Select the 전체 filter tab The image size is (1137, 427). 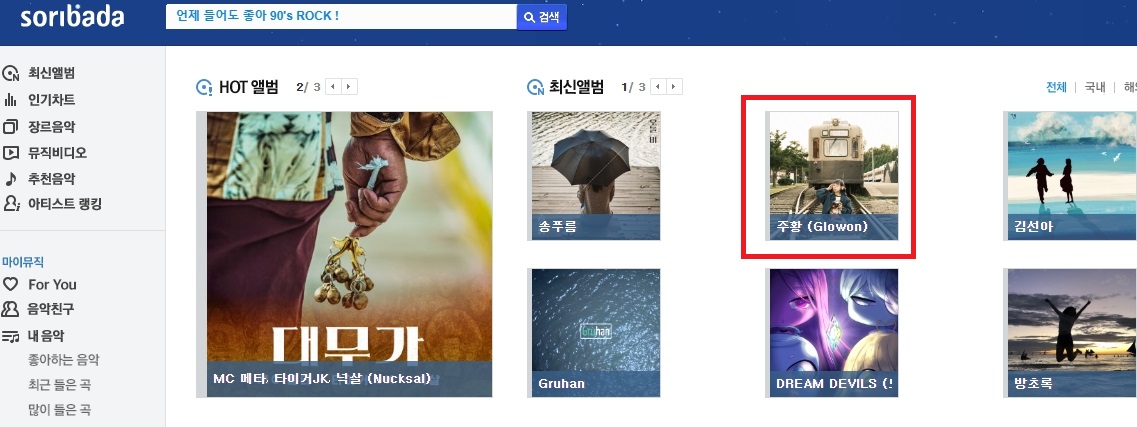1056,87
